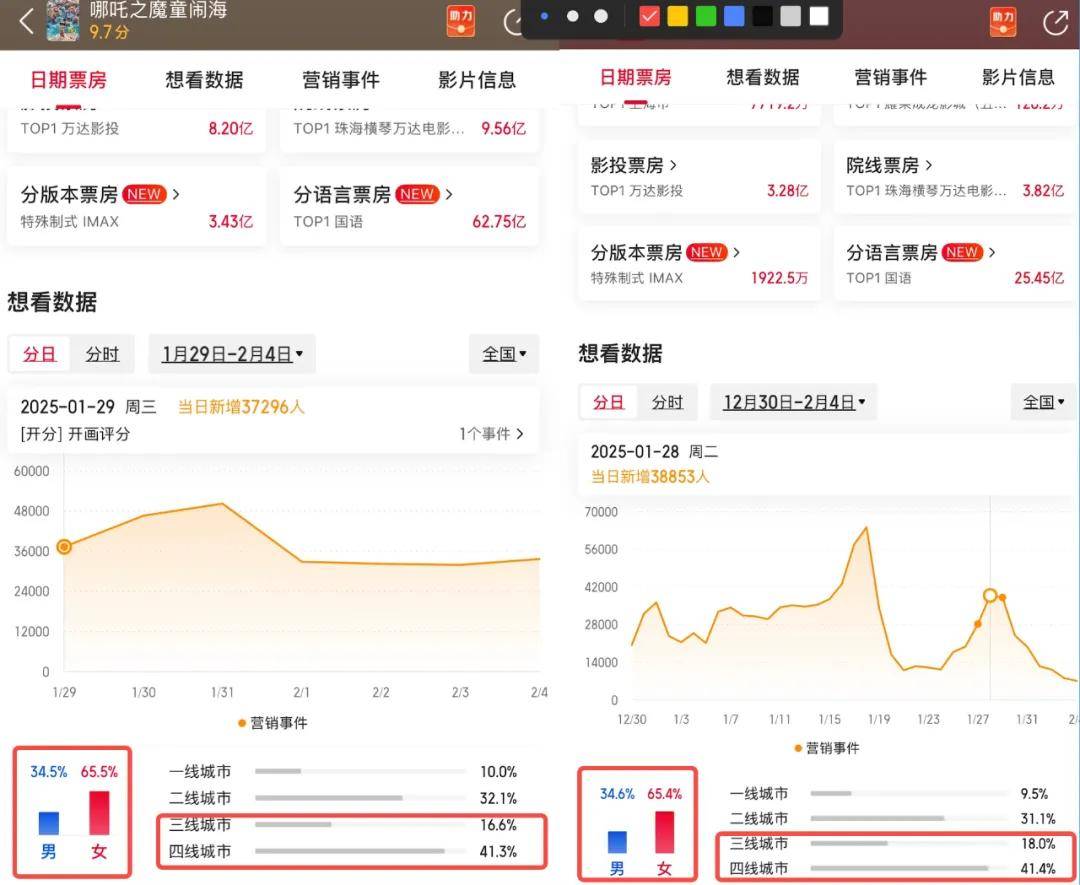Open the movie poster thumbnail
Viewport: 1080px width, 885px height.
63,20
